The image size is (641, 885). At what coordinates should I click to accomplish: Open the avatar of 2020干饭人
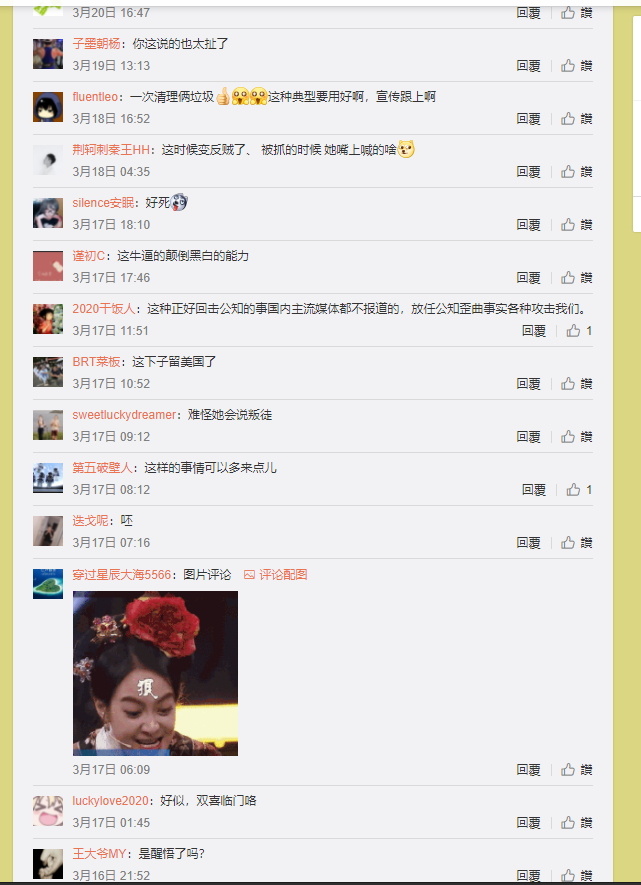pos(48,319)
